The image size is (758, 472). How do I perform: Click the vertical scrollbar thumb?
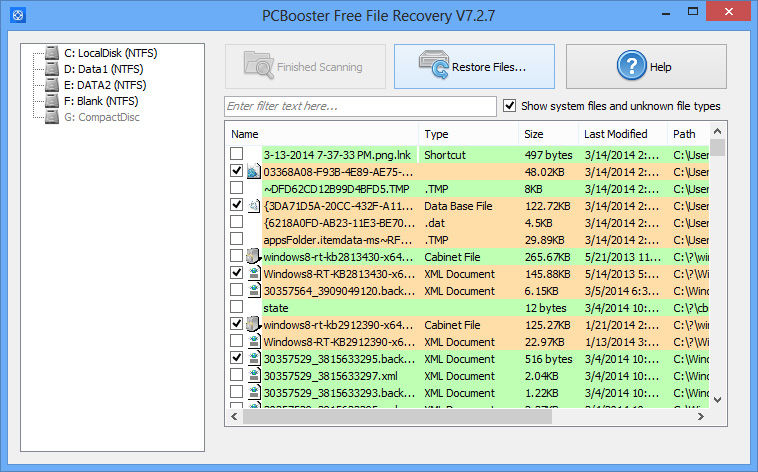tap(717, 148)
